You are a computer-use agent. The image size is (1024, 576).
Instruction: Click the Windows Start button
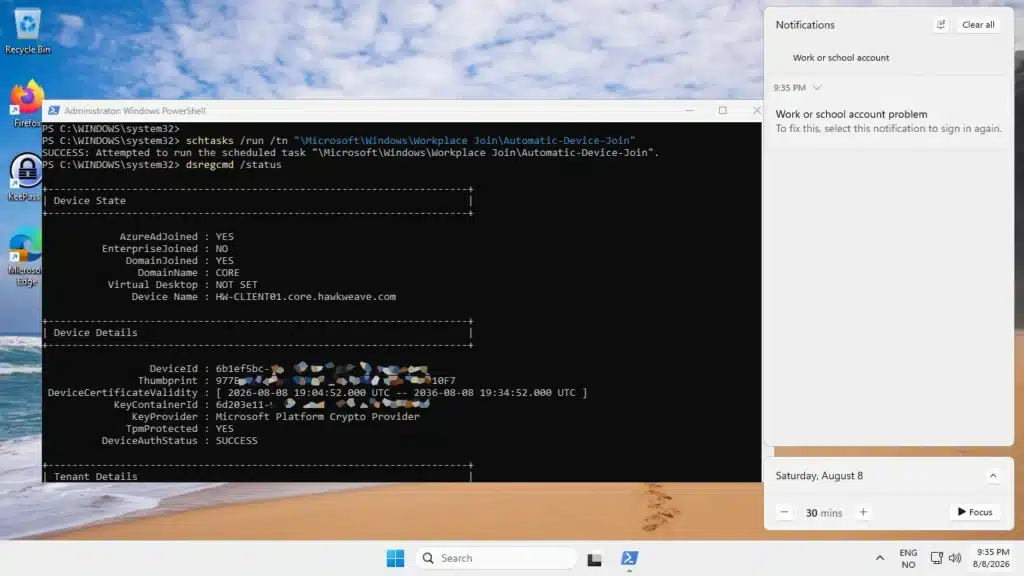click(395, 558)
